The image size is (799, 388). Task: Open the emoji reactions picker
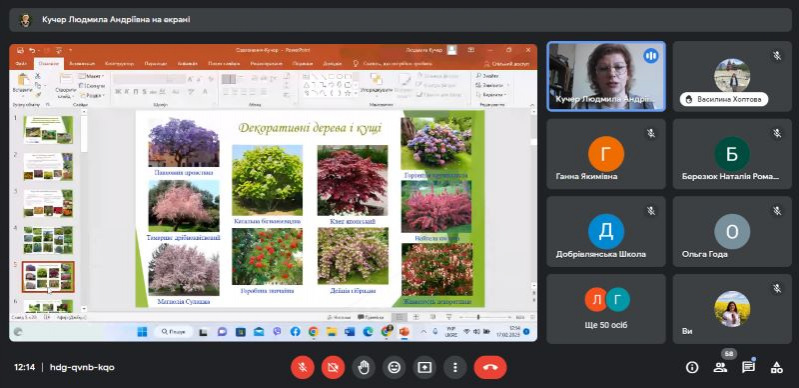click(x=394, y=367)
